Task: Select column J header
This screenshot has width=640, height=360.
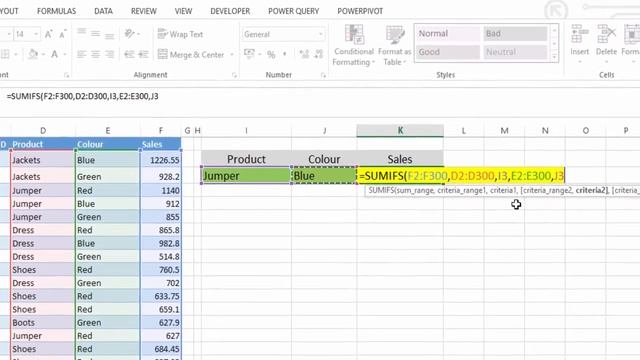Action: (324, 131)
